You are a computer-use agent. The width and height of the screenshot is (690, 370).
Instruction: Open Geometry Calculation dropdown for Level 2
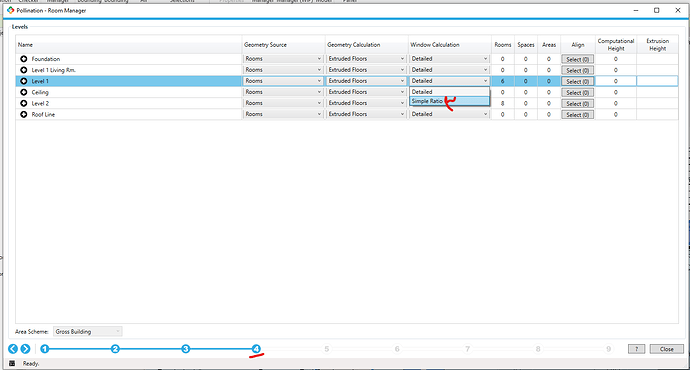pos(366,103)
